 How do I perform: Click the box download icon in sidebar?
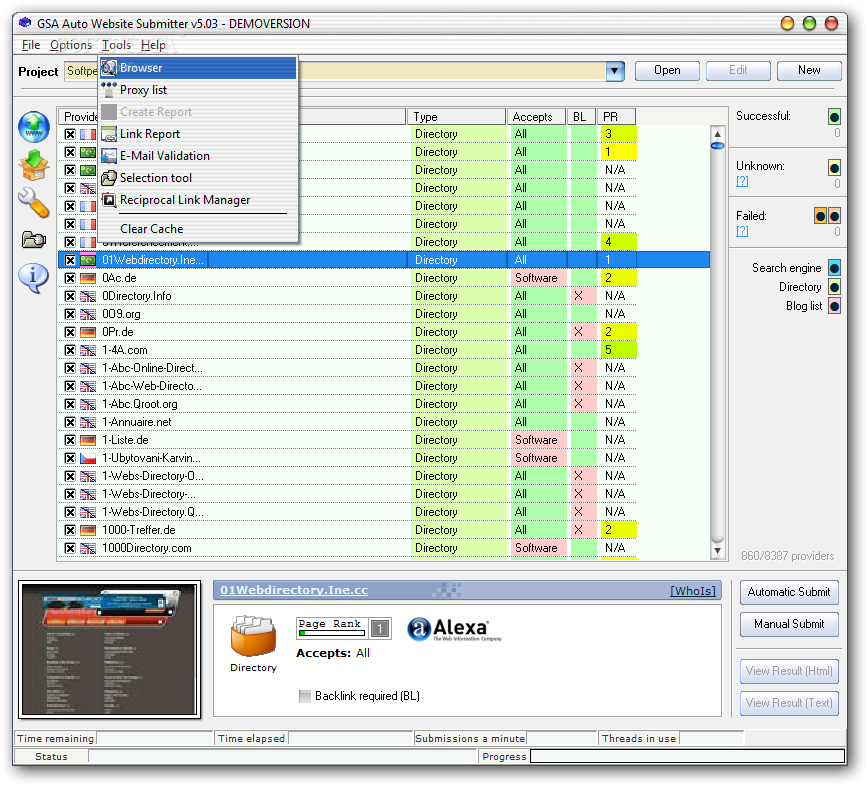34,165
